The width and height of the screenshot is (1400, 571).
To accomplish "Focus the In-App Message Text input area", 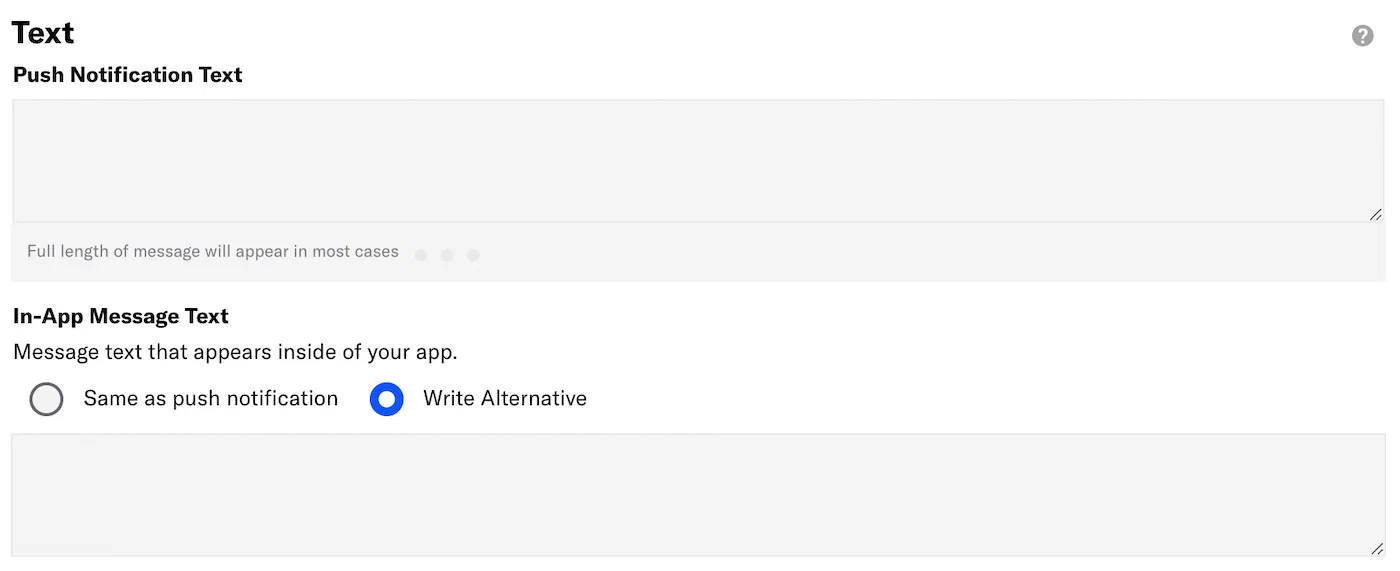I will [x=698, y=494].
